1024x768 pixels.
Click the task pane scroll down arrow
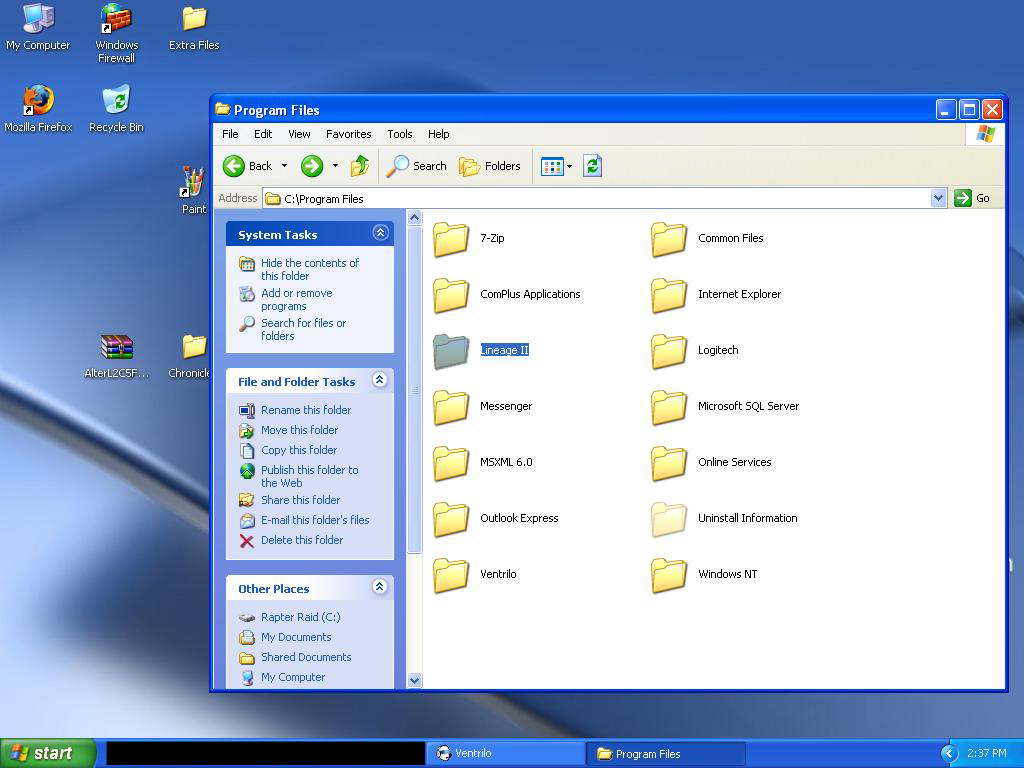[x=414, y=680]
